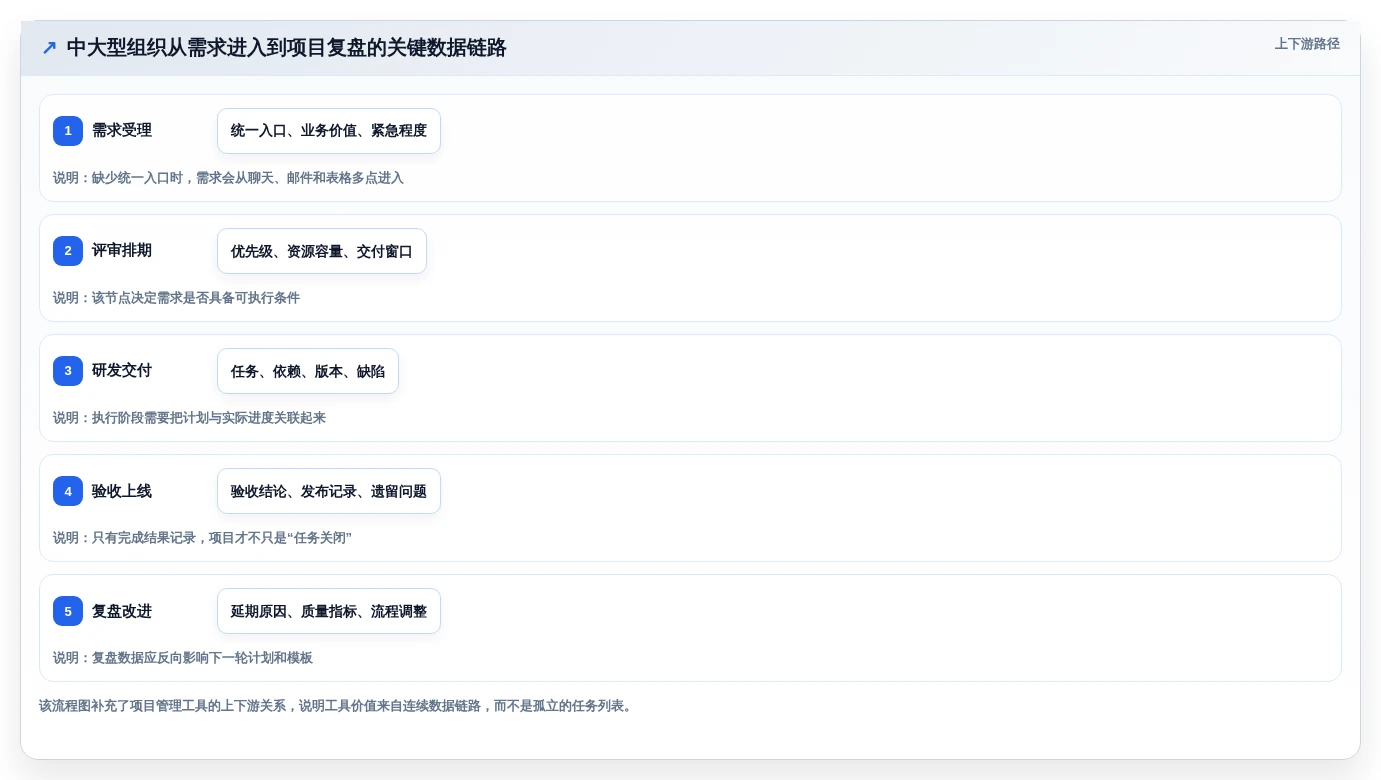1381x780 pixels.
Task: Select the 研发交付 step name
Action: (122, 370)
